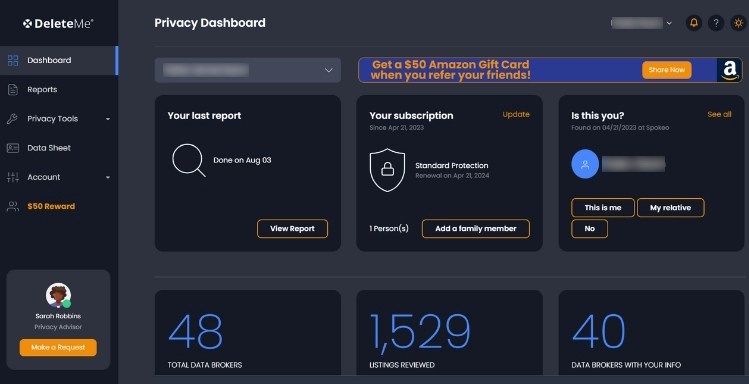Click the View Report button
The image size is (749, 384).
(292, 229)
